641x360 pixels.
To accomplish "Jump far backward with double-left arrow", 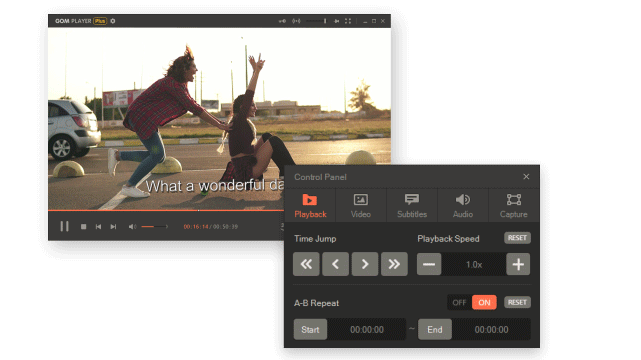I will (x=306, y=264).
